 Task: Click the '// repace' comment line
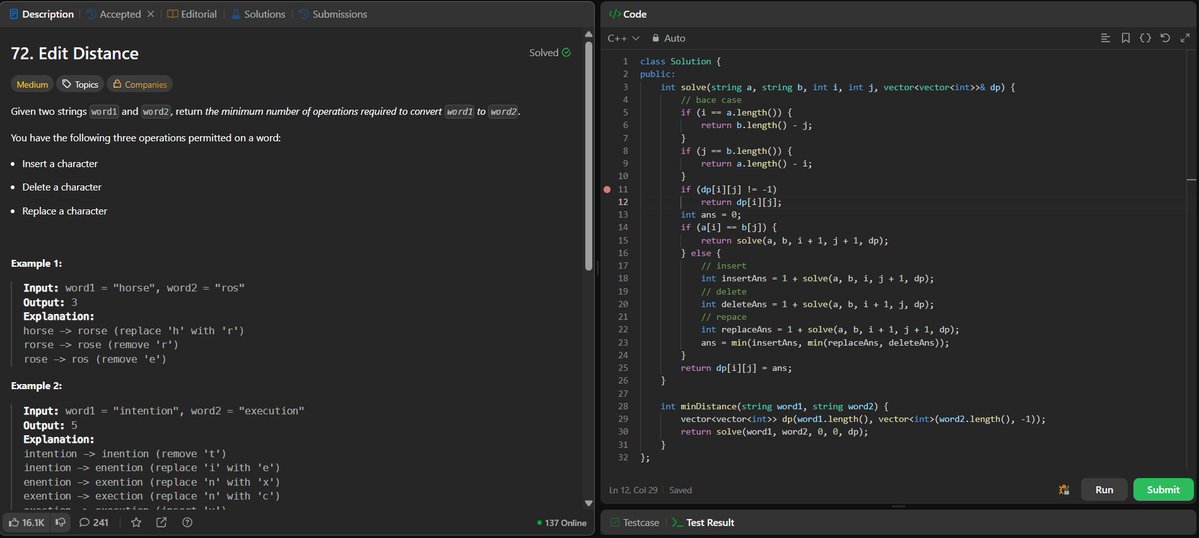pos(724,317)
